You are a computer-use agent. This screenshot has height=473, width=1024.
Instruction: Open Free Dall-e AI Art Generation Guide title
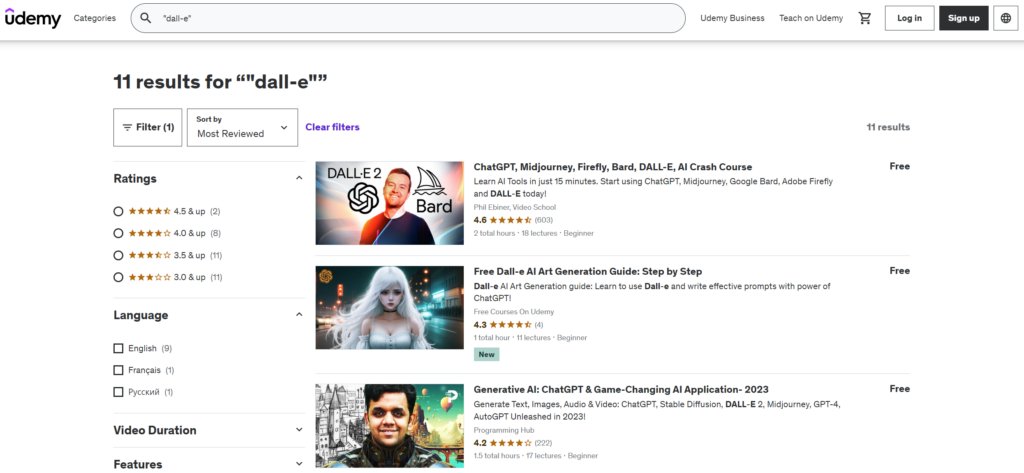[x=588, y=271]
